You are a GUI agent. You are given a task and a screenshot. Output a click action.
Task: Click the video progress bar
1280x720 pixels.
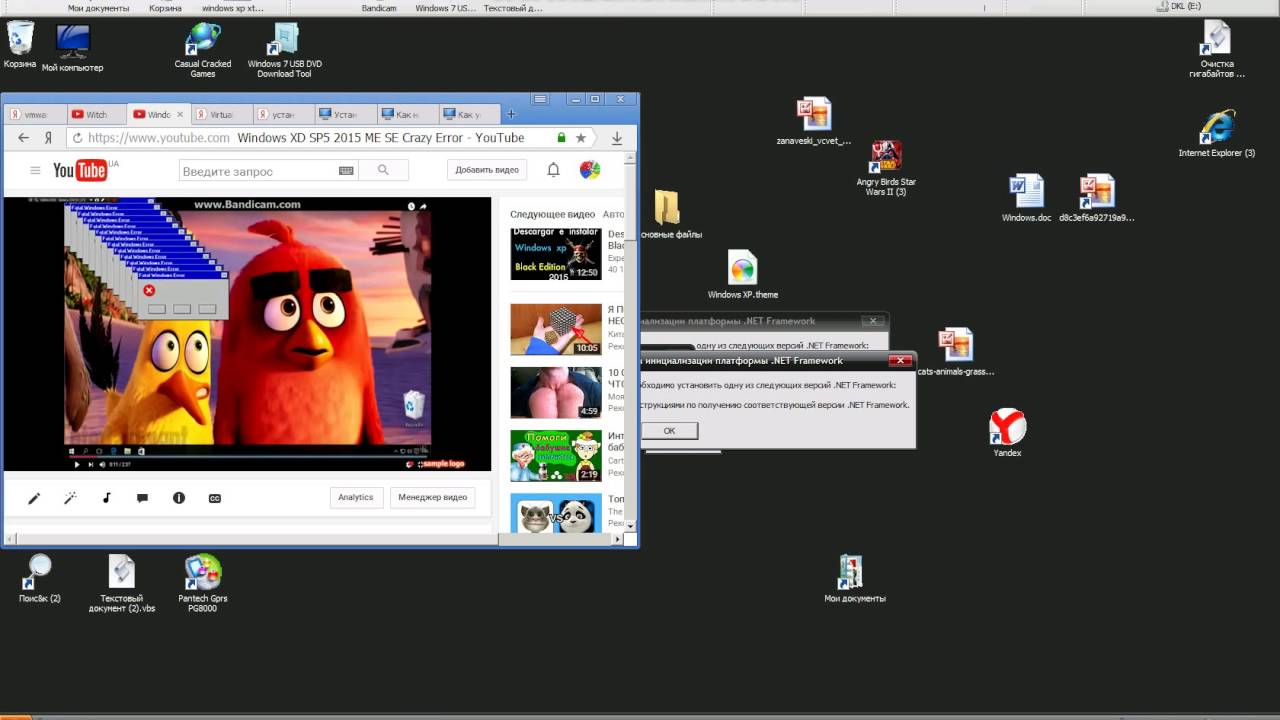(247, 455)
